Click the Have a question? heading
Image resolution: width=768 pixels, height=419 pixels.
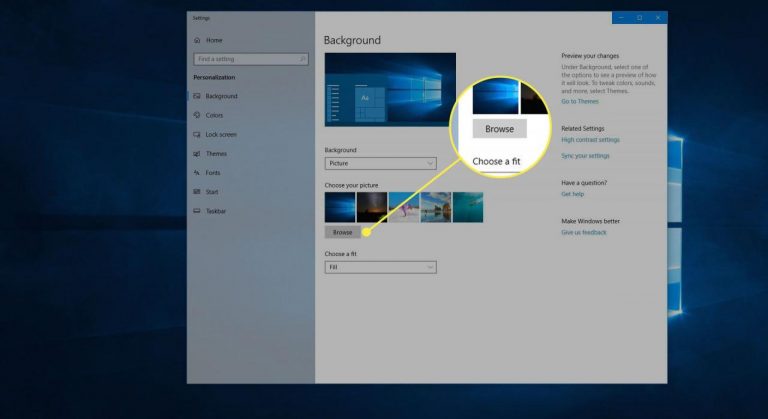(x=584, y=183)
